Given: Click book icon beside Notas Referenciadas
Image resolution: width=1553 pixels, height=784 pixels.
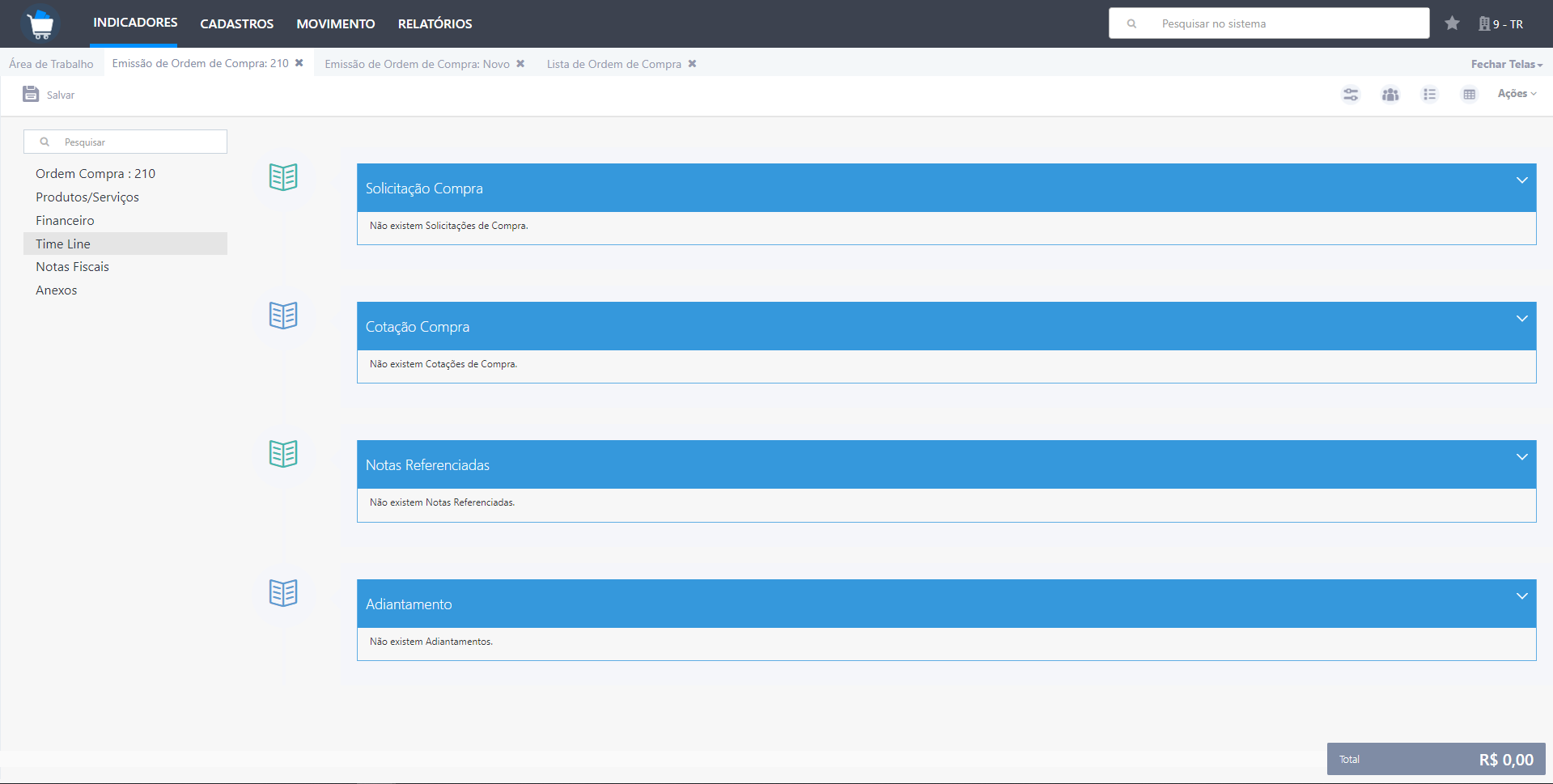Looking at the screenshot, I should (283, 453).
